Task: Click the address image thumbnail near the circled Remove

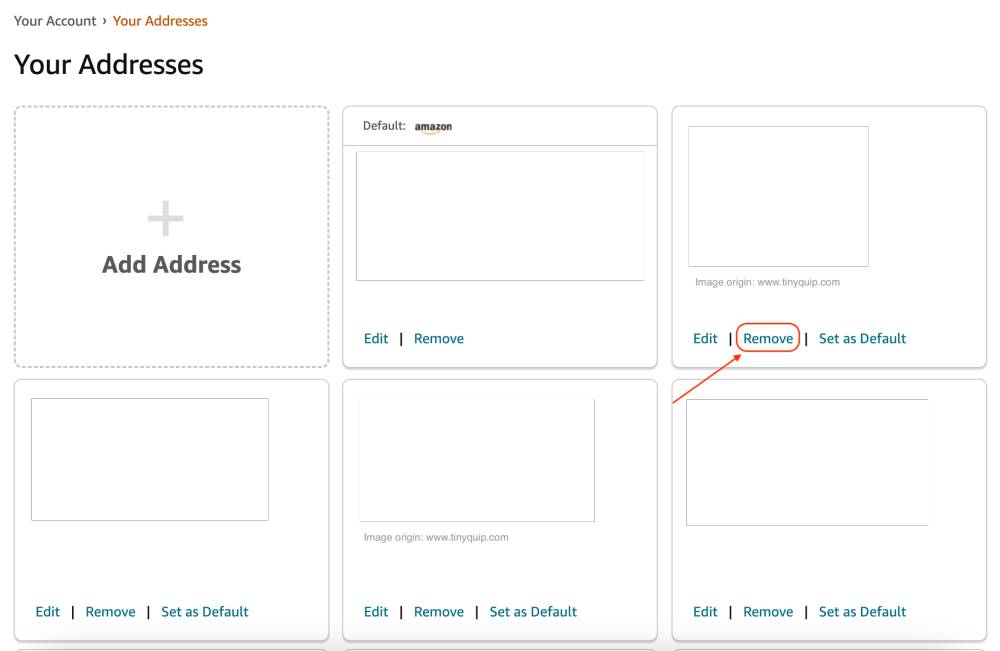Action: (x=779, y=195)
